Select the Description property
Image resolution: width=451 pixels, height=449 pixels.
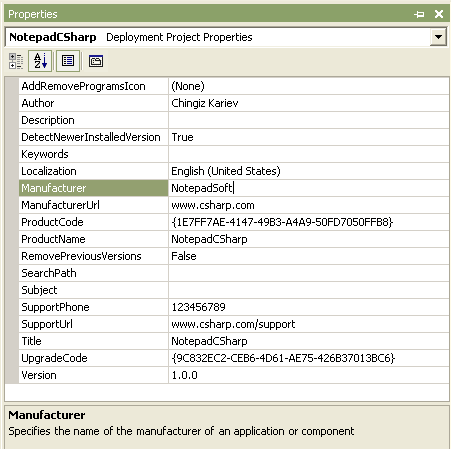click(x=93, y=120)
